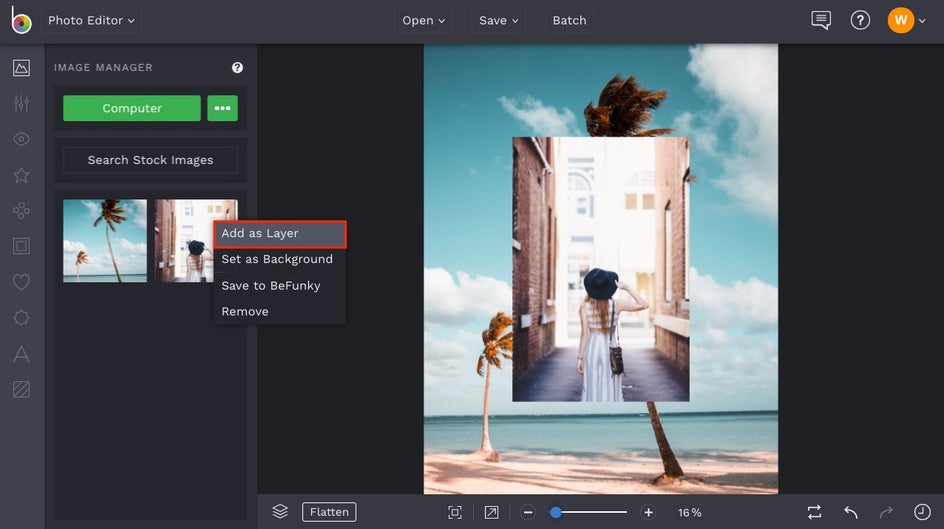The height and width of the screenshot is (529, 944).
Task: Flatten the layers
Action: 329,512
